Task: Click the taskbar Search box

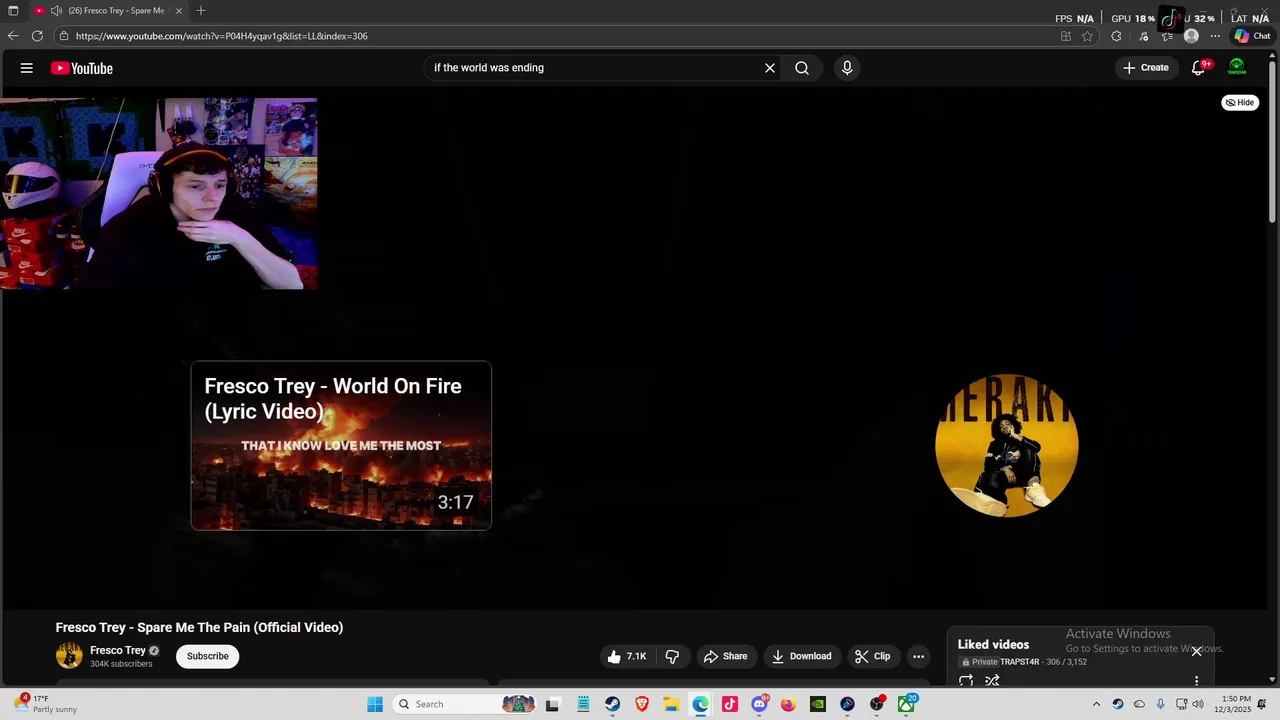Action: (x=466, y=704)
